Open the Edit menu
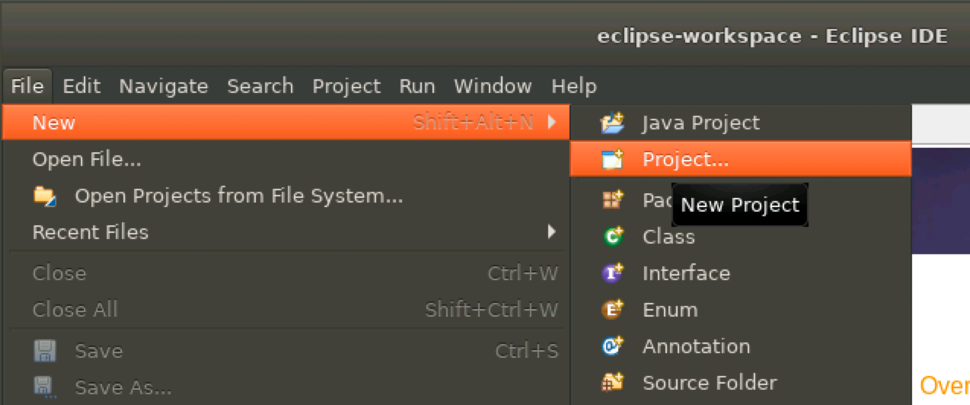Viewport: 970px width, 405px height. [81, 86]
